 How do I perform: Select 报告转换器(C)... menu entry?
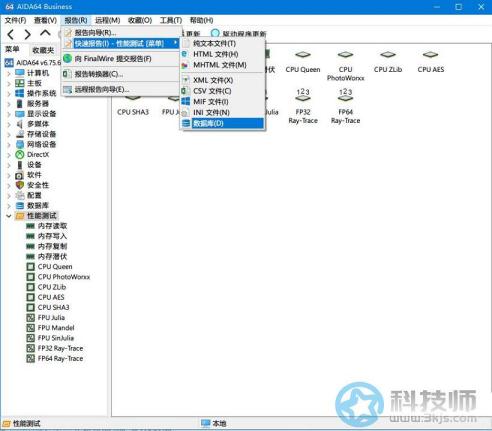[121, 74]
